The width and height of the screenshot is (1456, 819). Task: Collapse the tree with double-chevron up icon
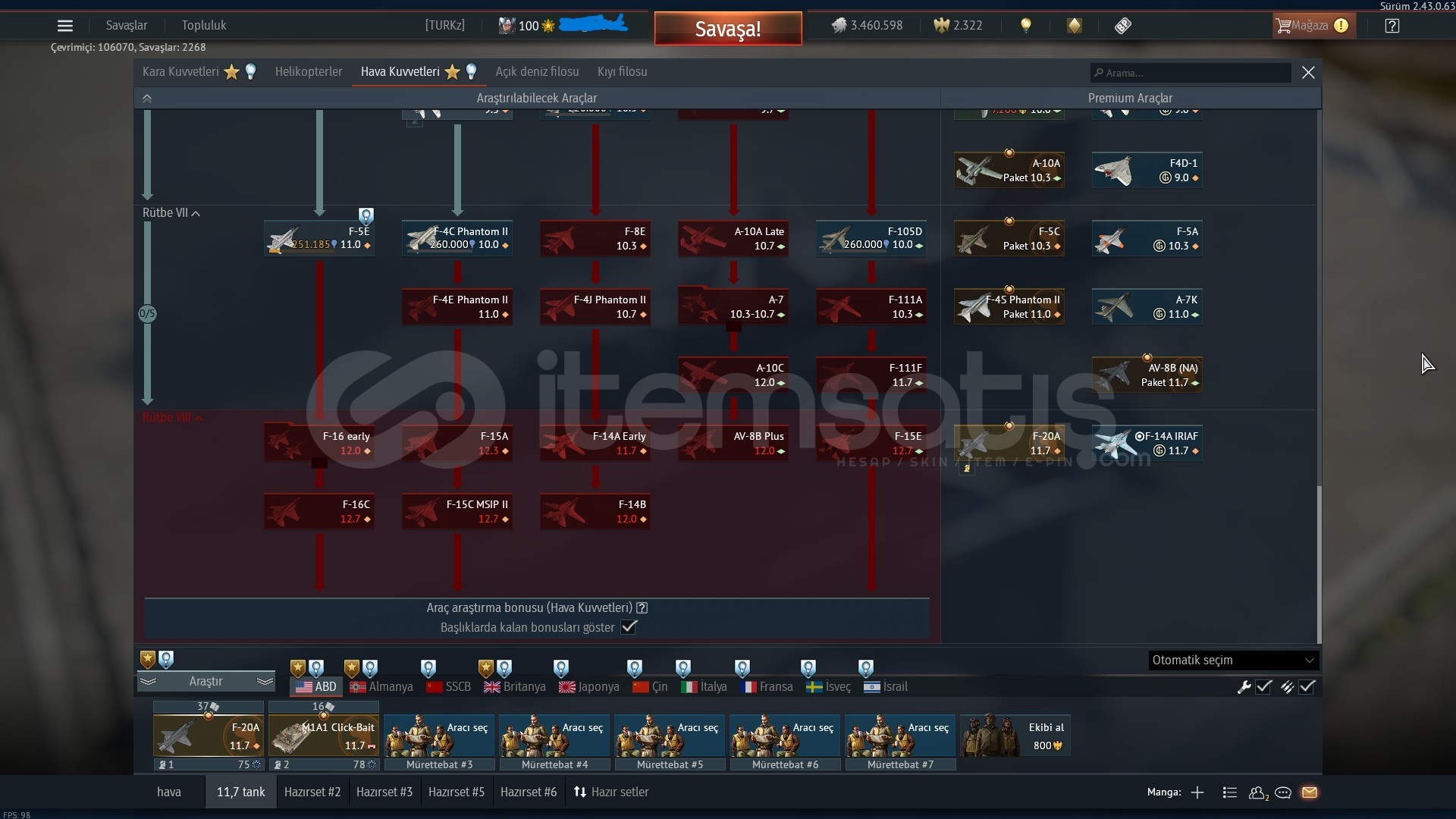(147, 99)
